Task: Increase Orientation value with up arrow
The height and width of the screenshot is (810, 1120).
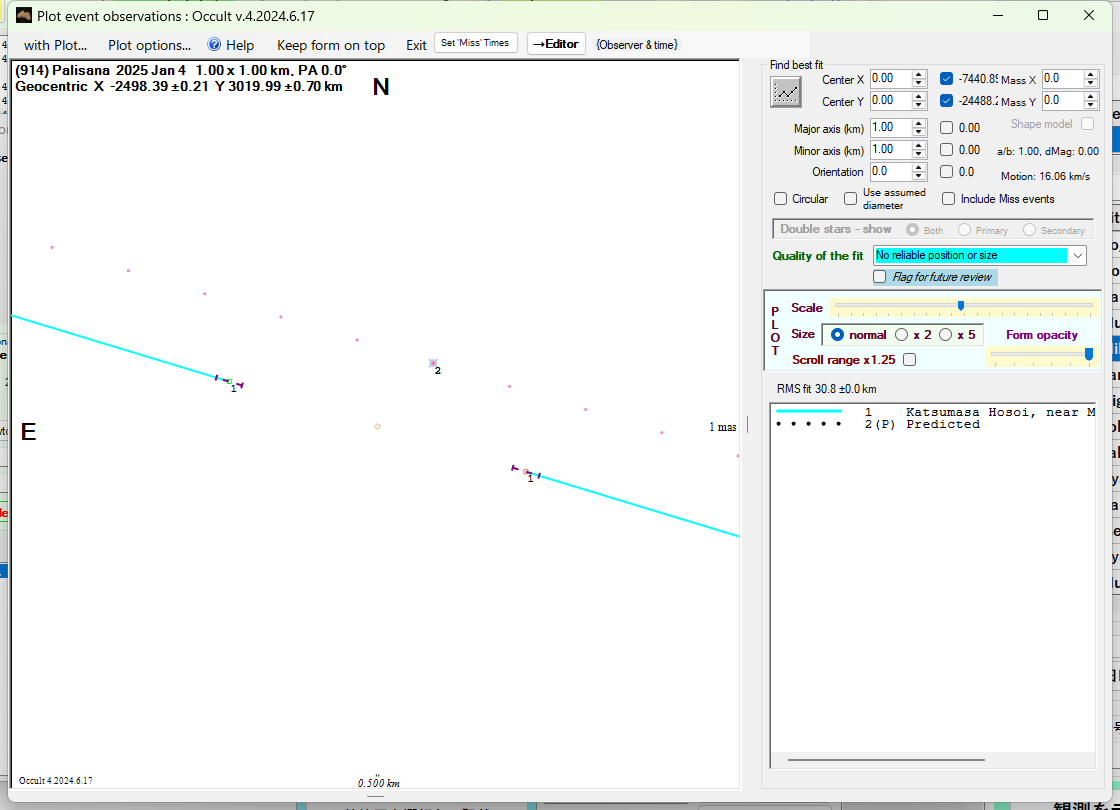Action: (x=918, y=168)
